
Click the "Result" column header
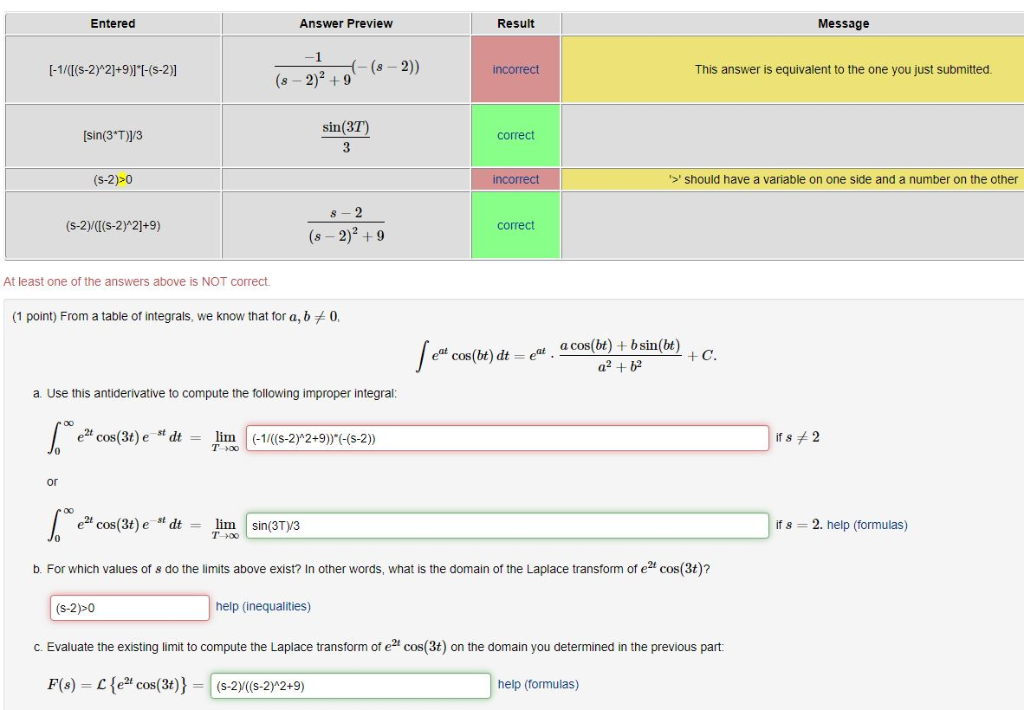pyautogui.click(x=516, y=23)
